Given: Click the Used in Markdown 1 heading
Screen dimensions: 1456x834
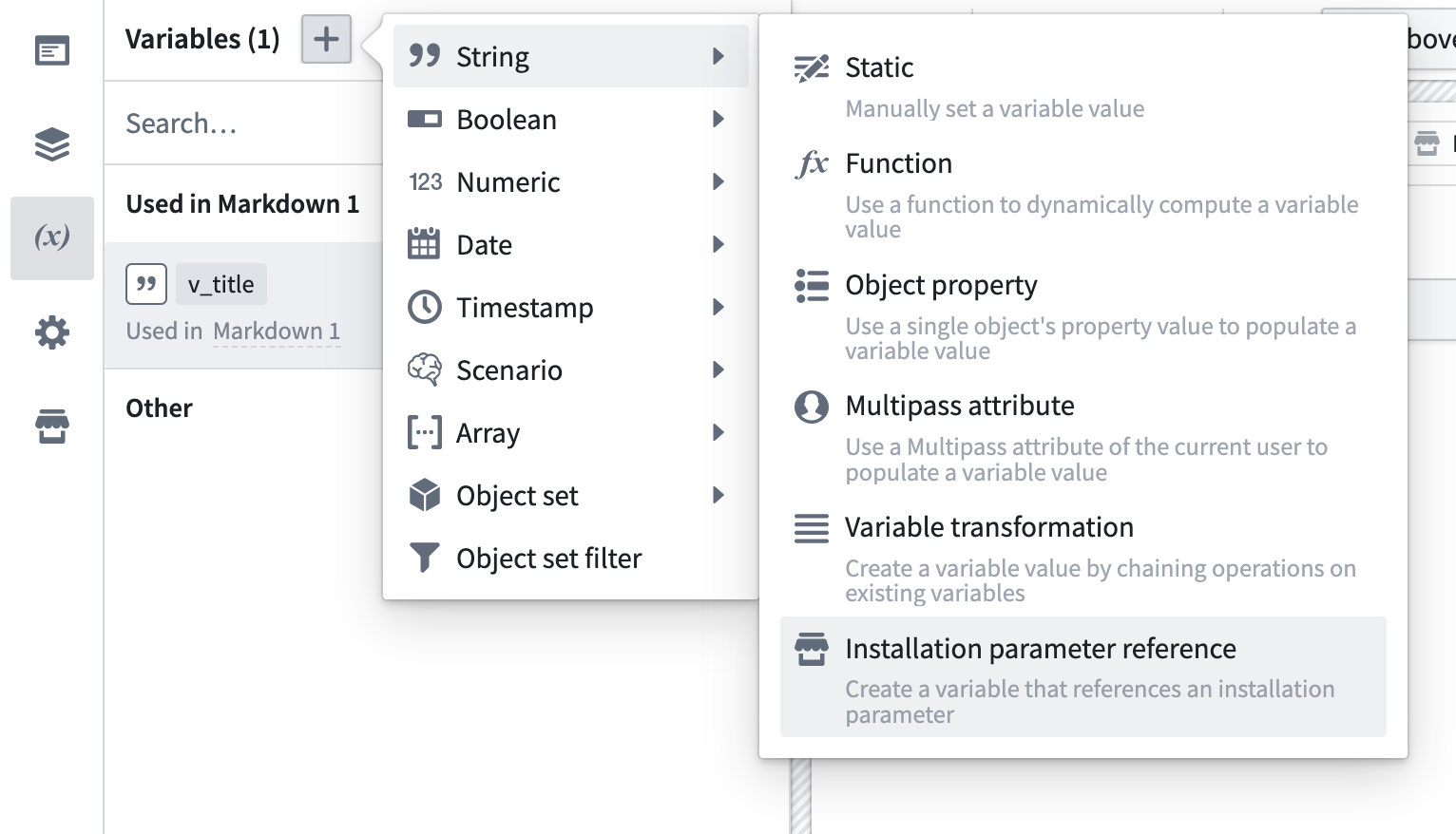Looking at the screenshot, I should 242,204.
